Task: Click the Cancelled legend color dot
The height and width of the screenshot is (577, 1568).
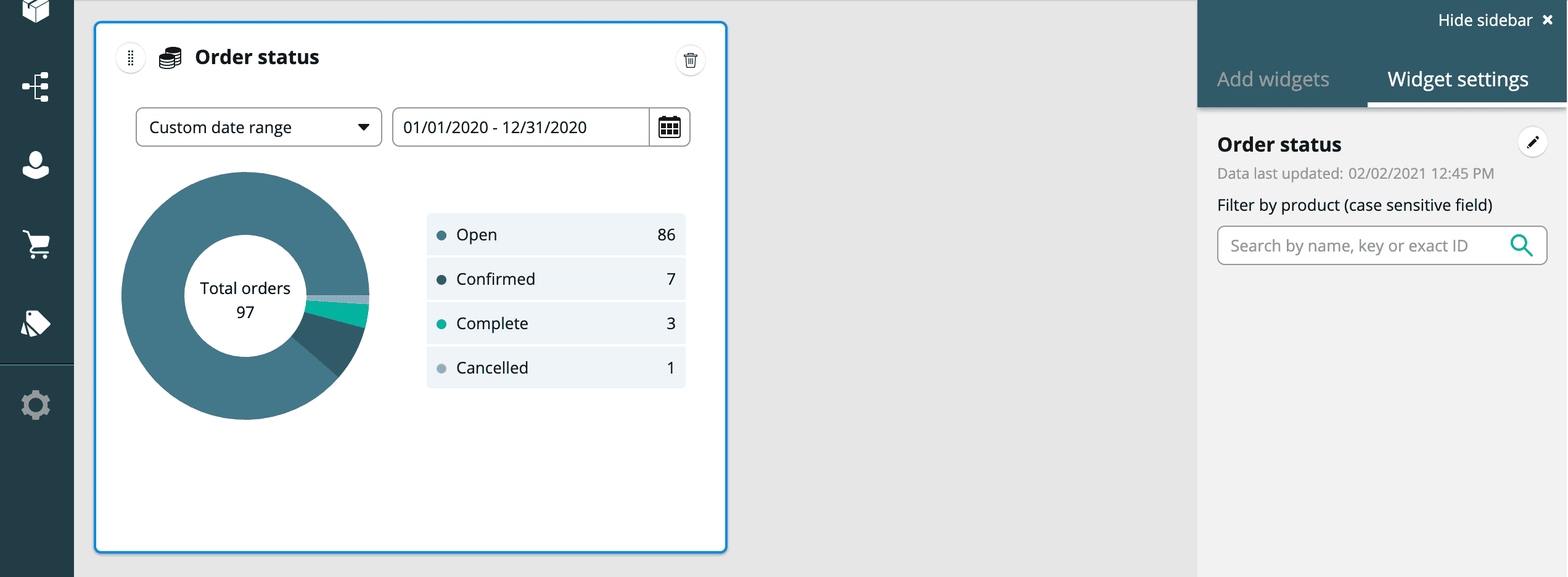Action: (x=441, y=369)
